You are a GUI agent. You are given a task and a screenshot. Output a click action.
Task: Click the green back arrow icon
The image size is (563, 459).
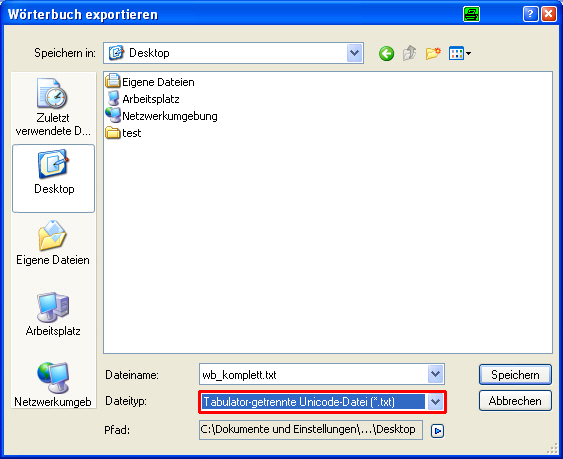pos(386,54)
